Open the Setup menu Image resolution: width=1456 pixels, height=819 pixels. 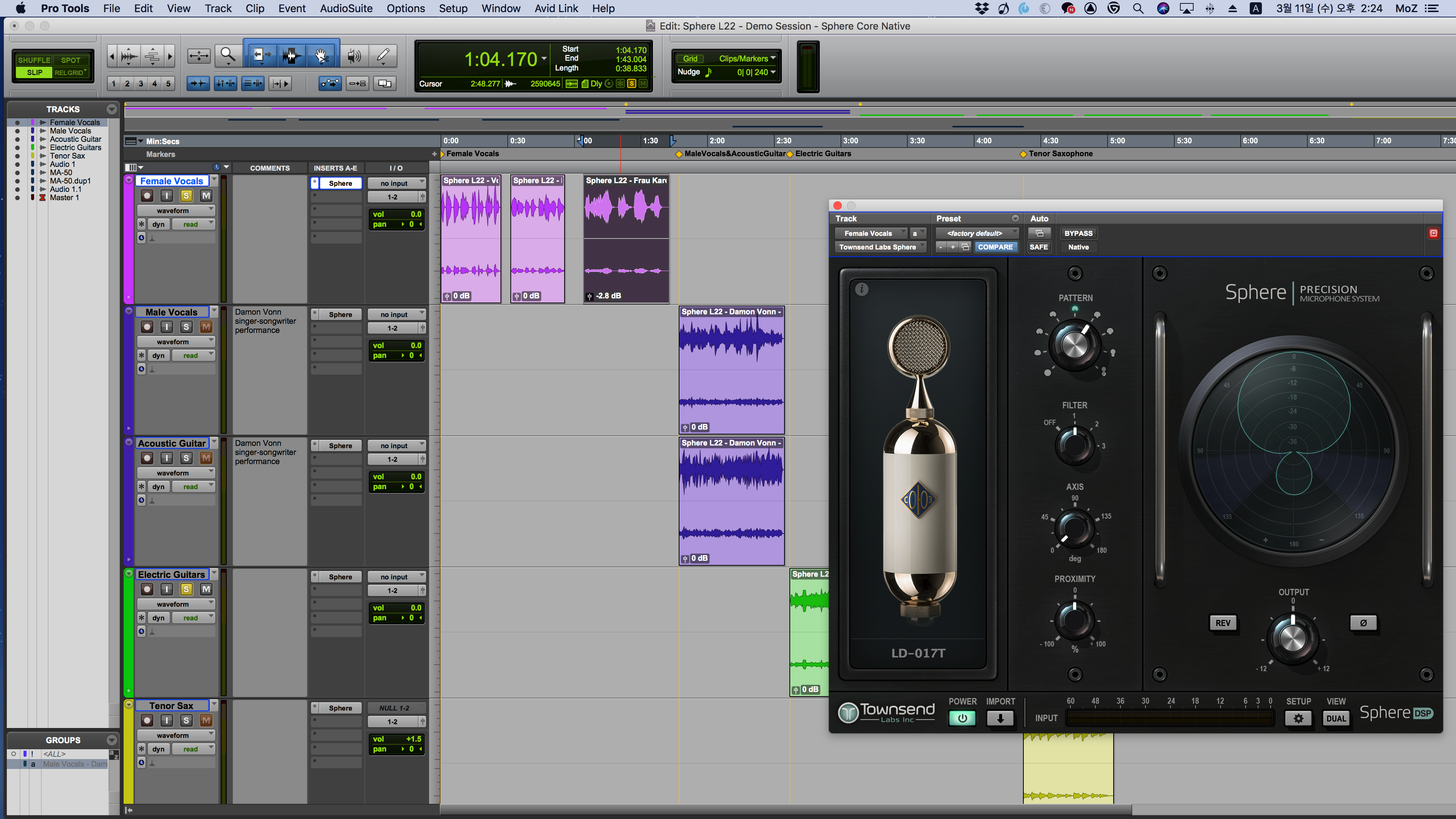453,8
